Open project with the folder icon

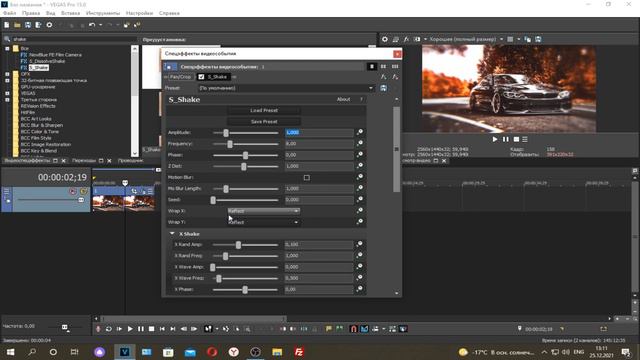pyautogui.click(x=17, y=25)
